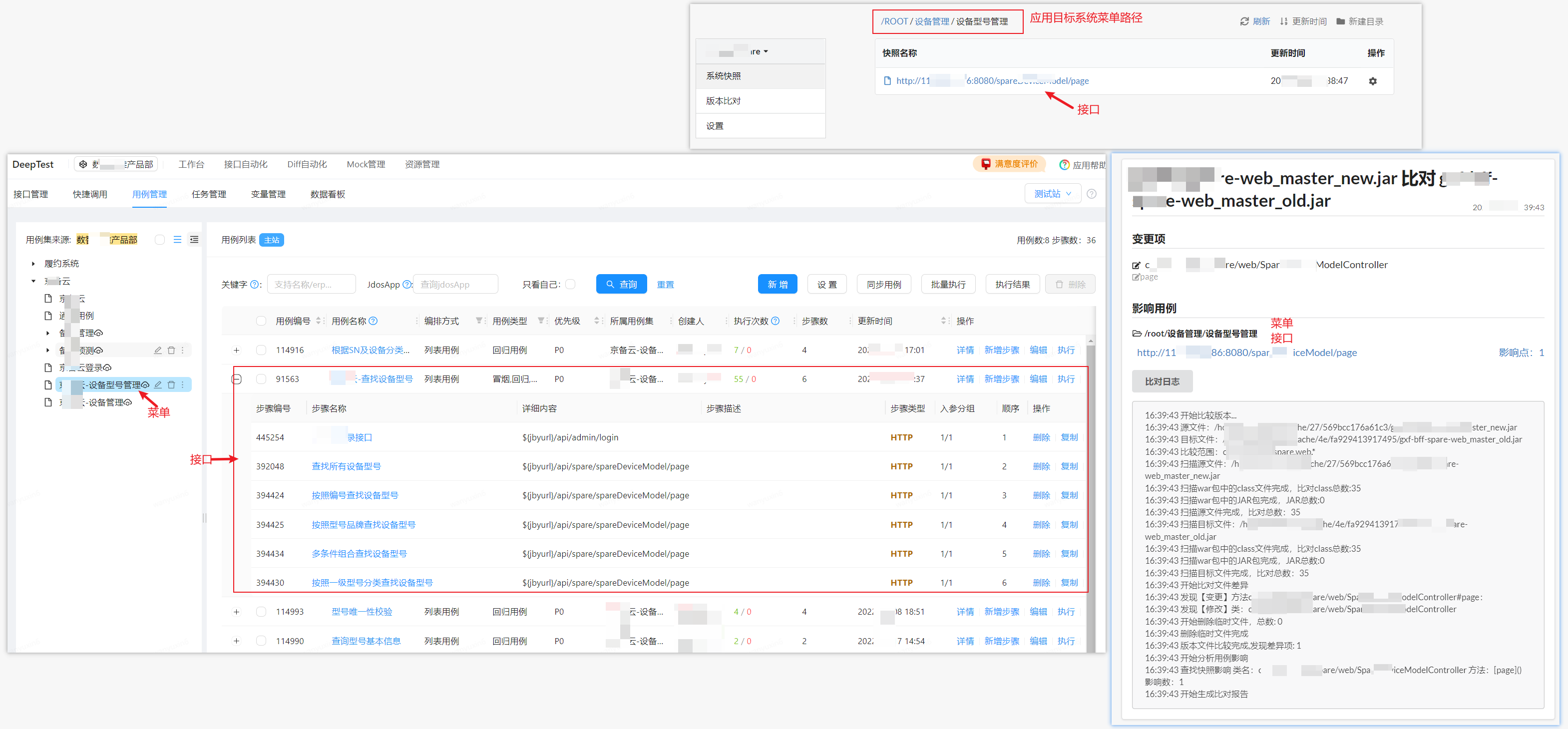Click the blue 查询 button
The width and height of the screenshot is (1568, 729).
click(621, 284)
